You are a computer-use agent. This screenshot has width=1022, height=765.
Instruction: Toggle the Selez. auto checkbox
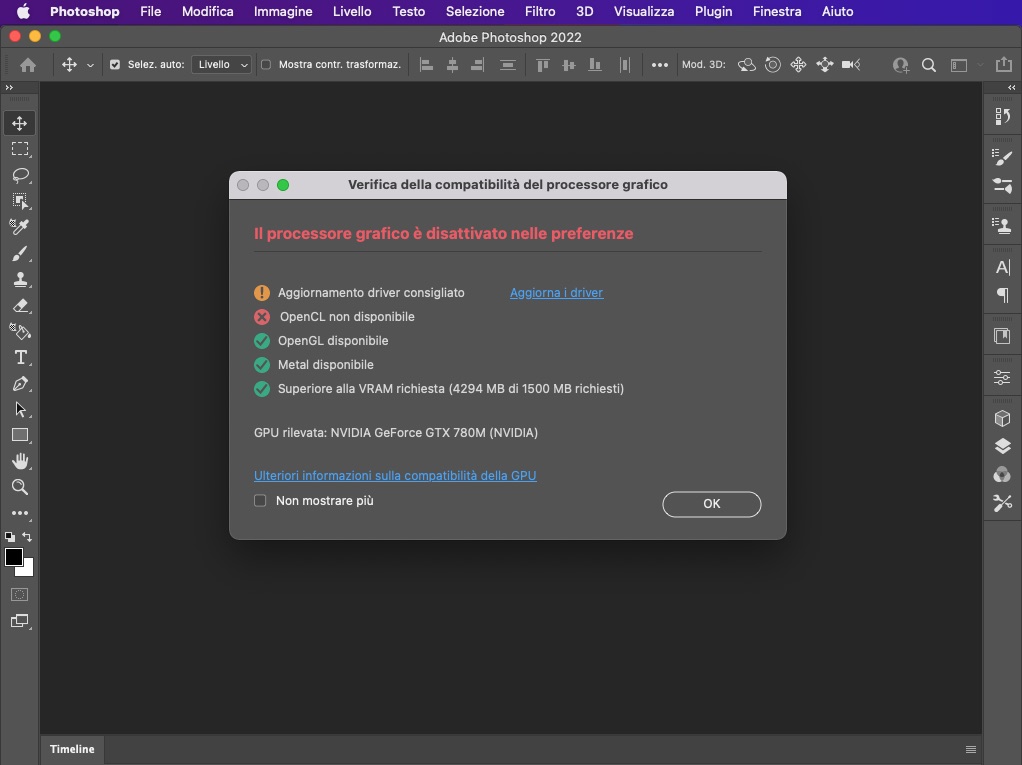click(x=115, y=65)
